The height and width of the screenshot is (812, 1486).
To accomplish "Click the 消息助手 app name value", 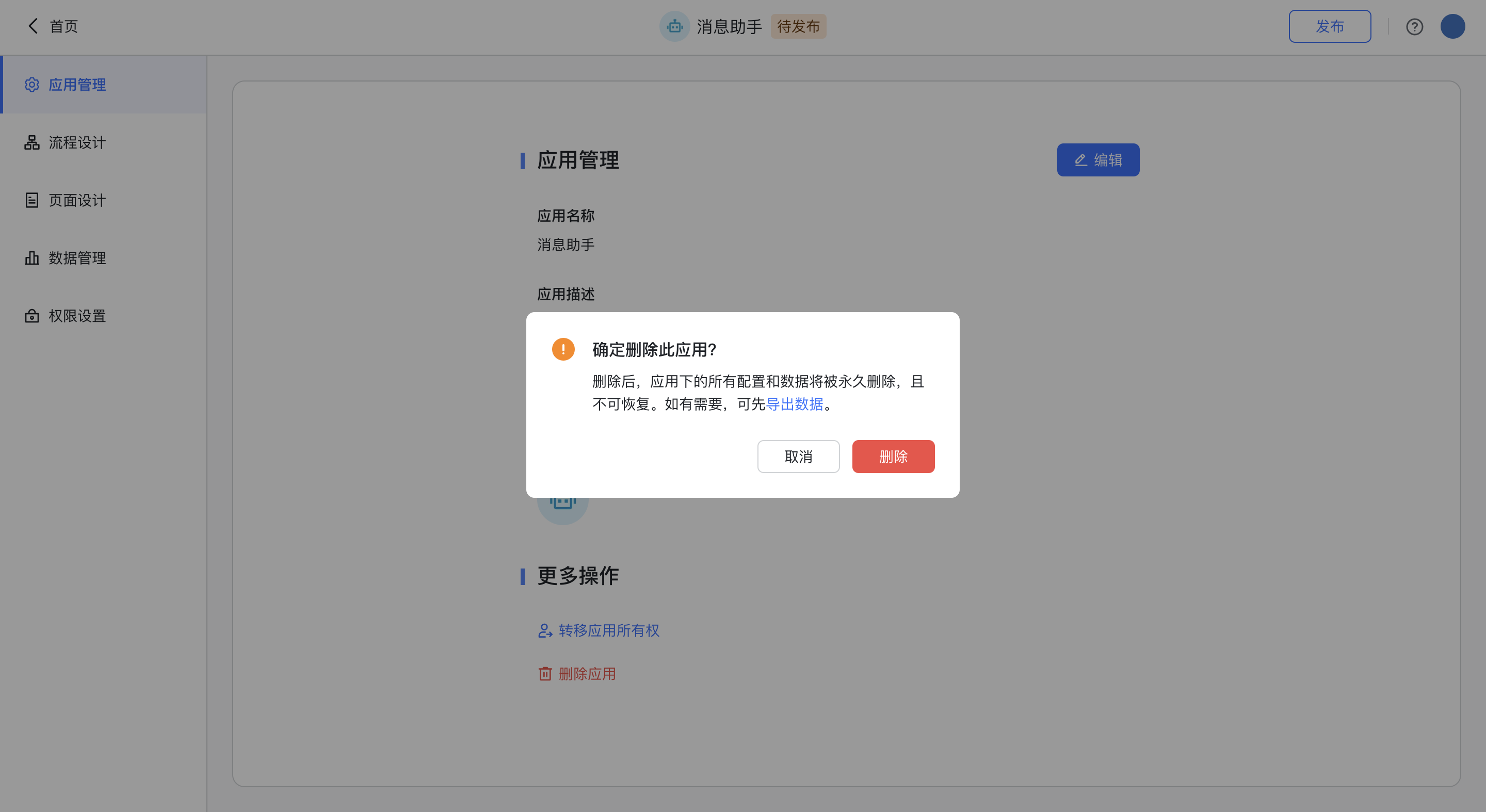I will [x=566, y=245].
